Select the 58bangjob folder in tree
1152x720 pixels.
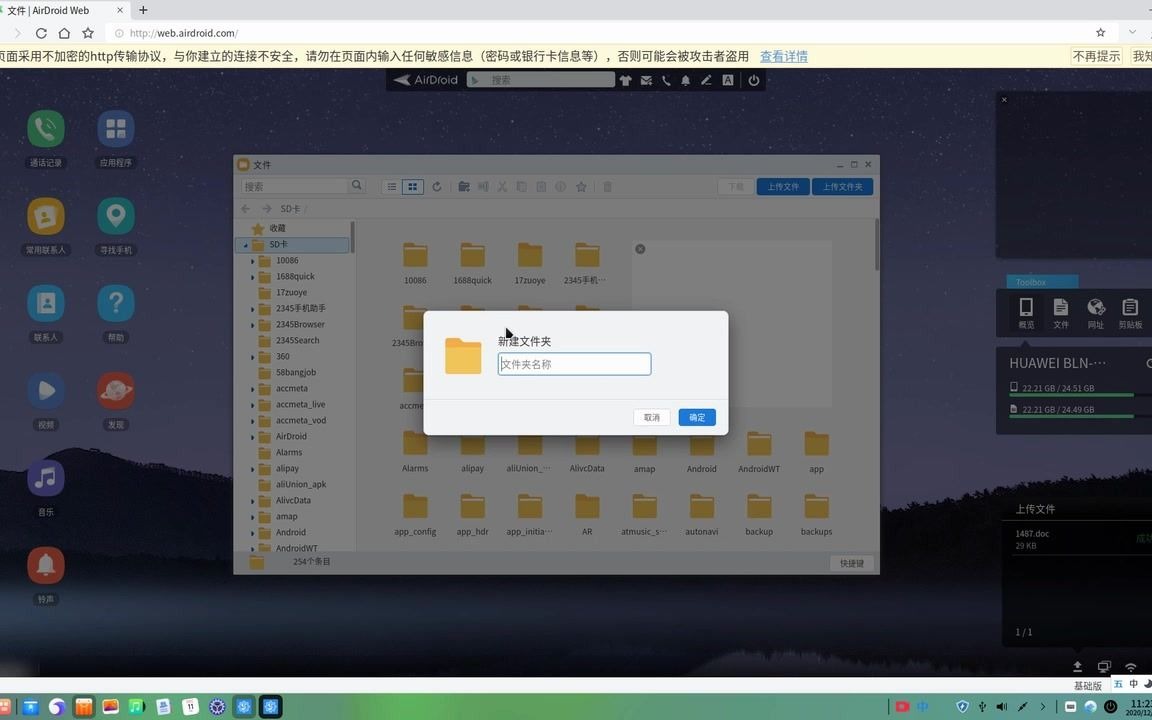(296, 372)
